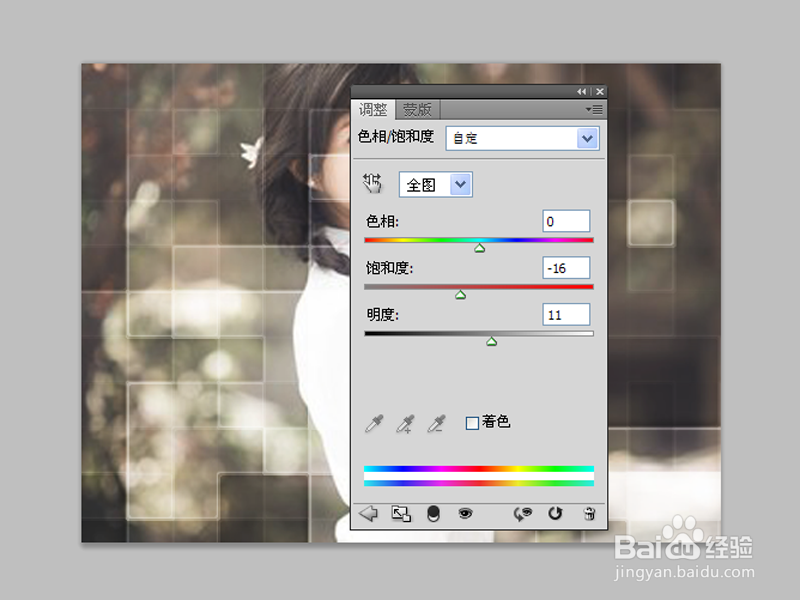Enable the 着色 colorize checkbox
The height and width of the screenshot is (600, 800).
472,423
